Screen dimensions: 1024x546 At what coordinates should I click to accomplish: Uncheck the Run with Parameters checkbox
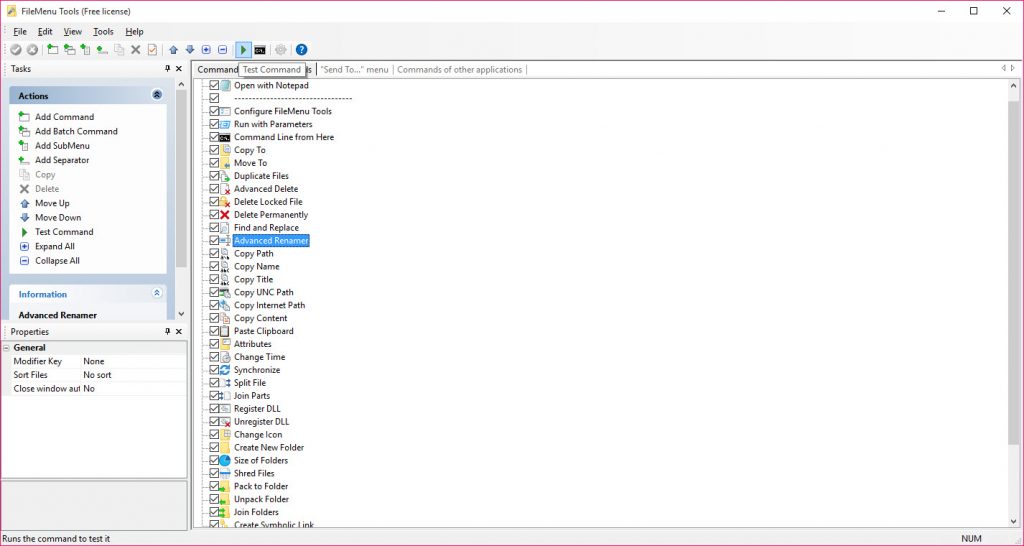214,124
